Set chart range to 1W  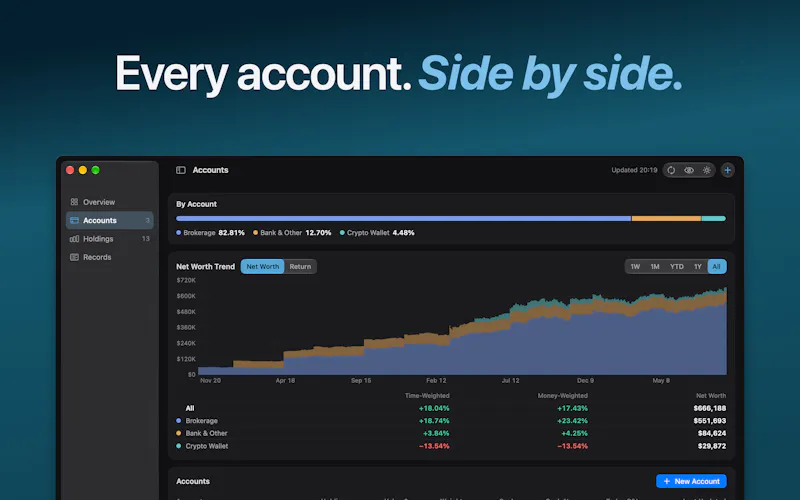click(635, 266)
